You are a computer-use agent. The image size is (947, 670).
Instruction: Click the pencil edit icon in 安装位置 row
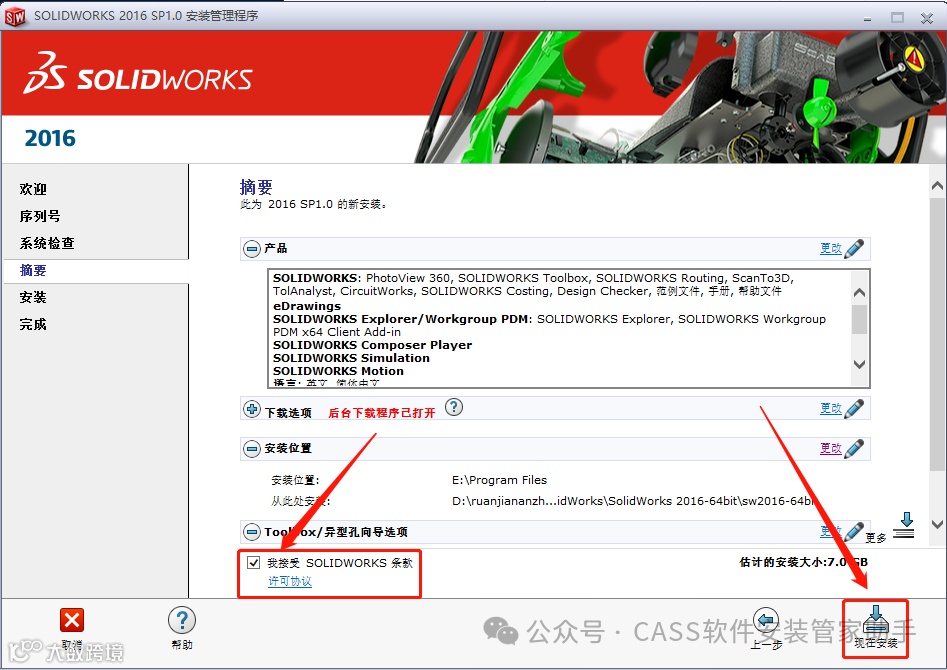(x=854, y=448)
